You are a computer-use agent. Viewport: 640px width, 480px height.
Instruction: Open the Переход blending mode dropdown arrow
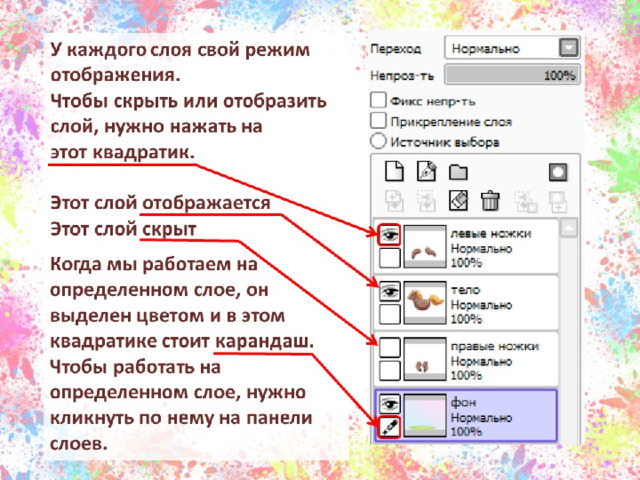[x=569, y=48]
